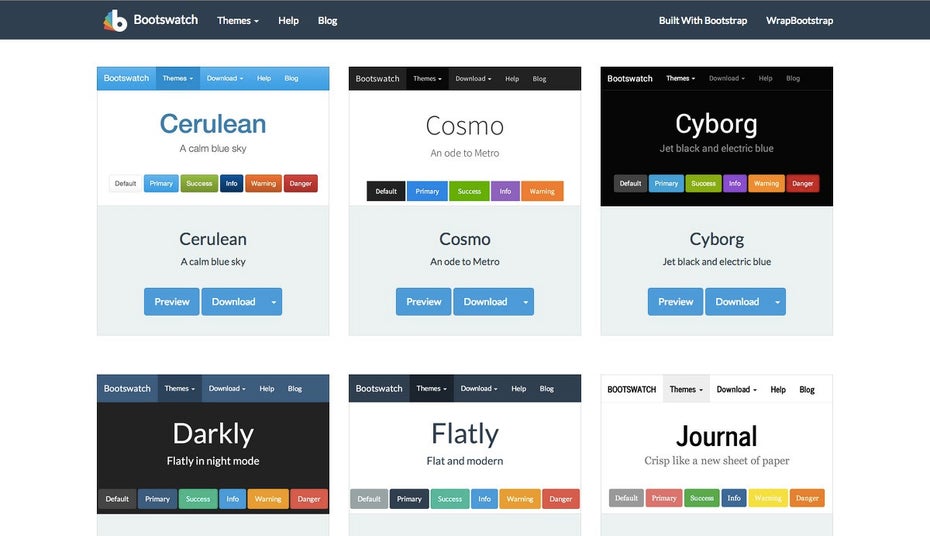The width and height of the screenshot is (930, 536).
Task: Click 'A calm blue sky' card caption
Action: 213,261
